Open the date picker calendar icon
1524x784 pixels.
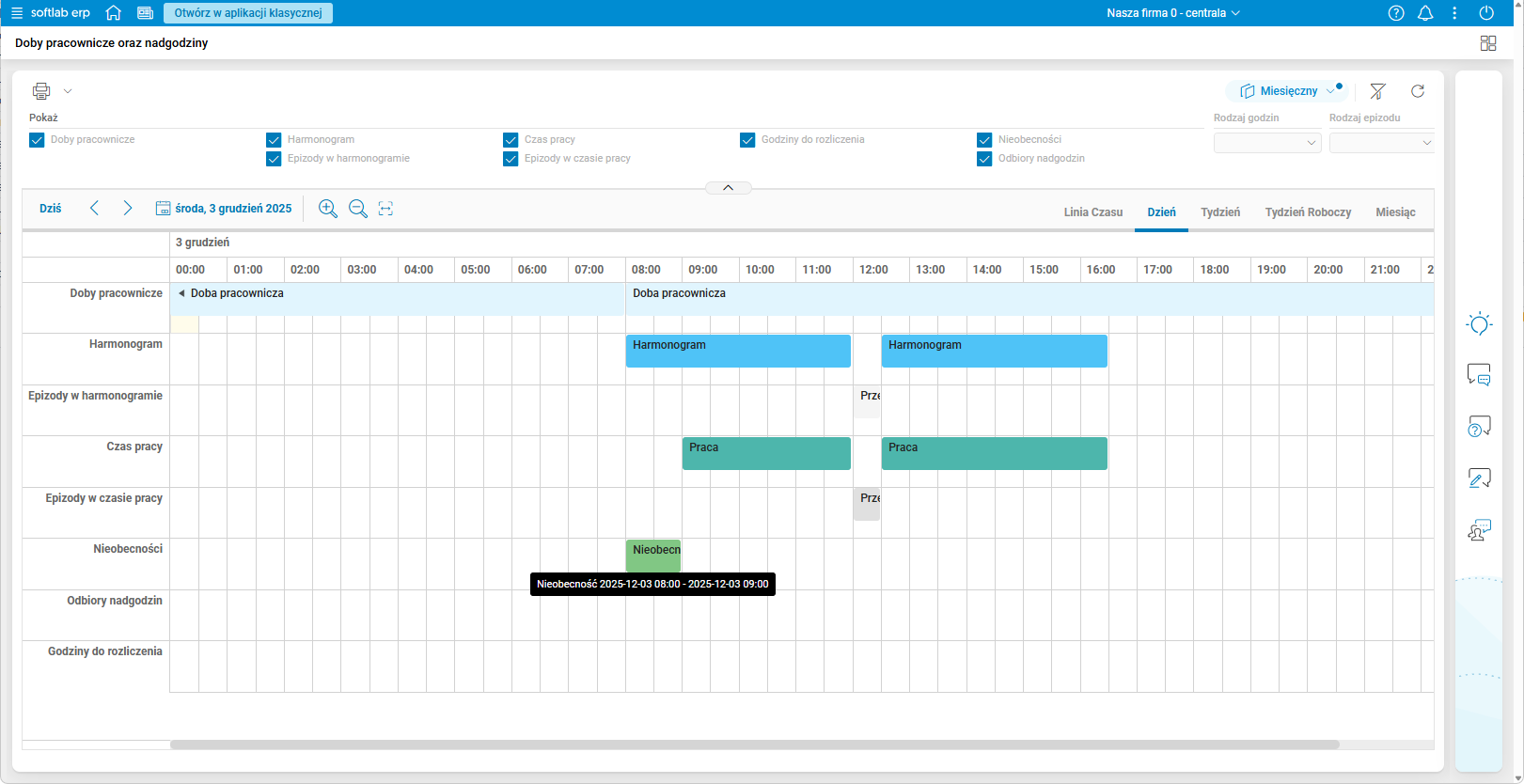point(163,209)
